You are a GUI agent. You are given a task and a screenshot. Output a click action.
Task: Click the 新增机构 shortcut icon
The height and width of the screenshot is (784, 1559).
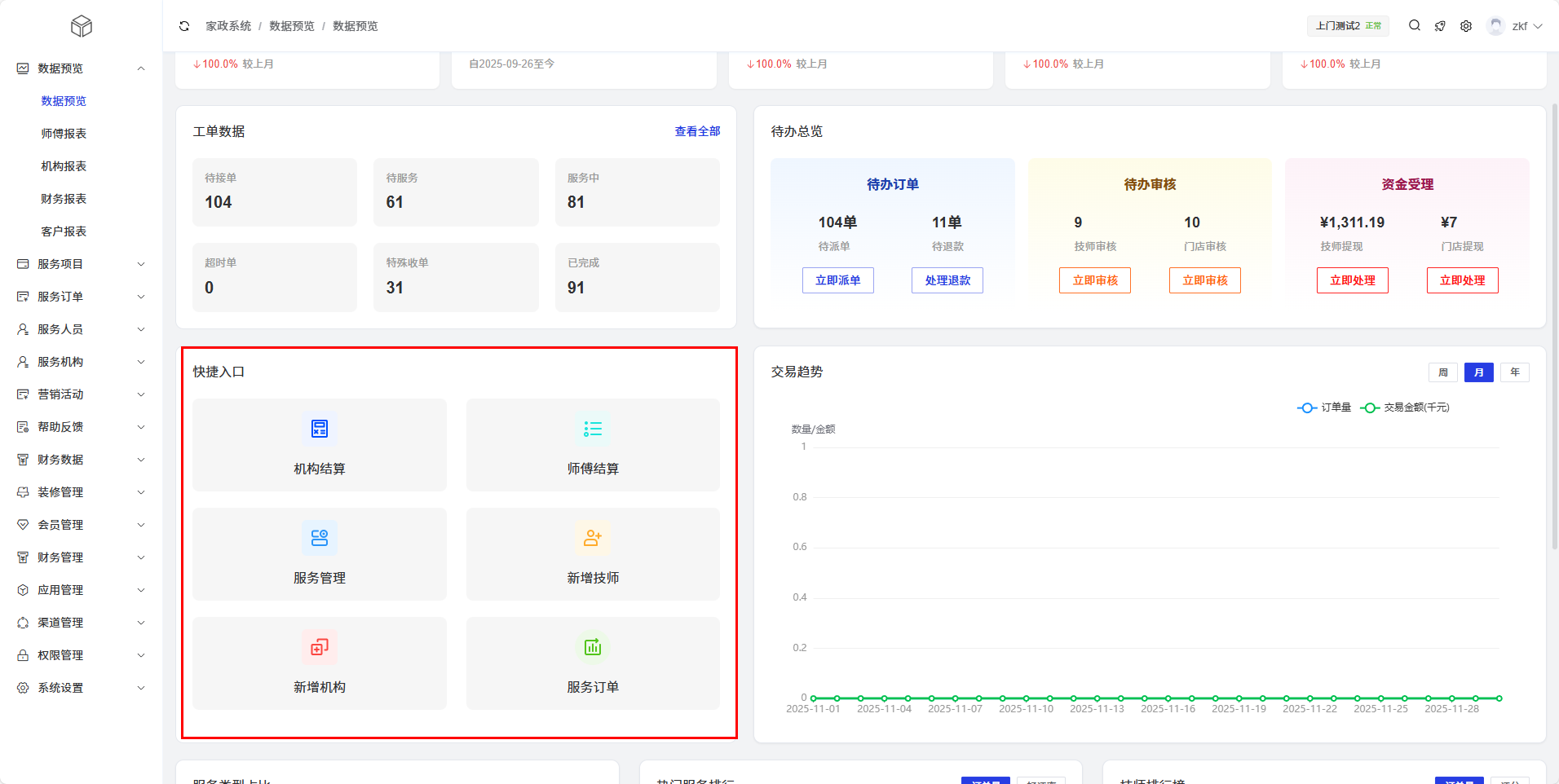[x=320, y=647]
